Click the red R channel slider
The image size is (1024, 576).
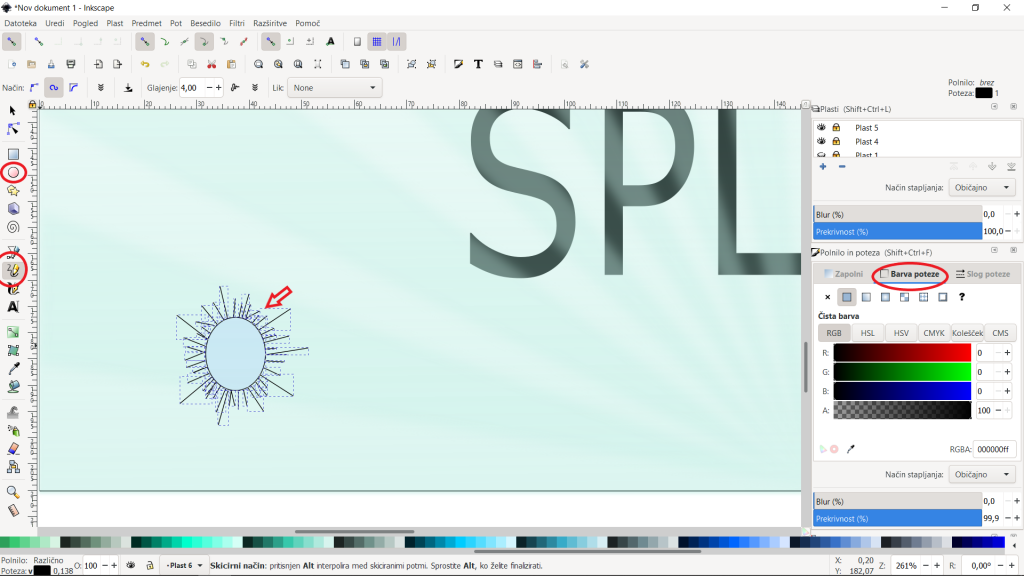coord(902,353)
